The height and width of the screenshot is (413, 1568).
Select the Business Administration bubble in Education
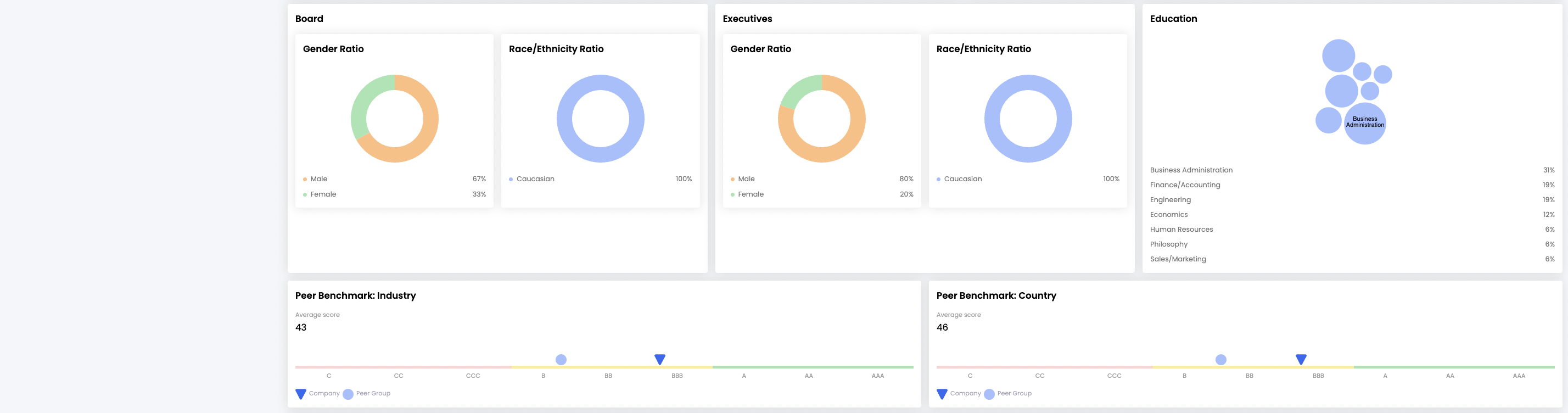pyautogui.click(x=1365, y=123)
